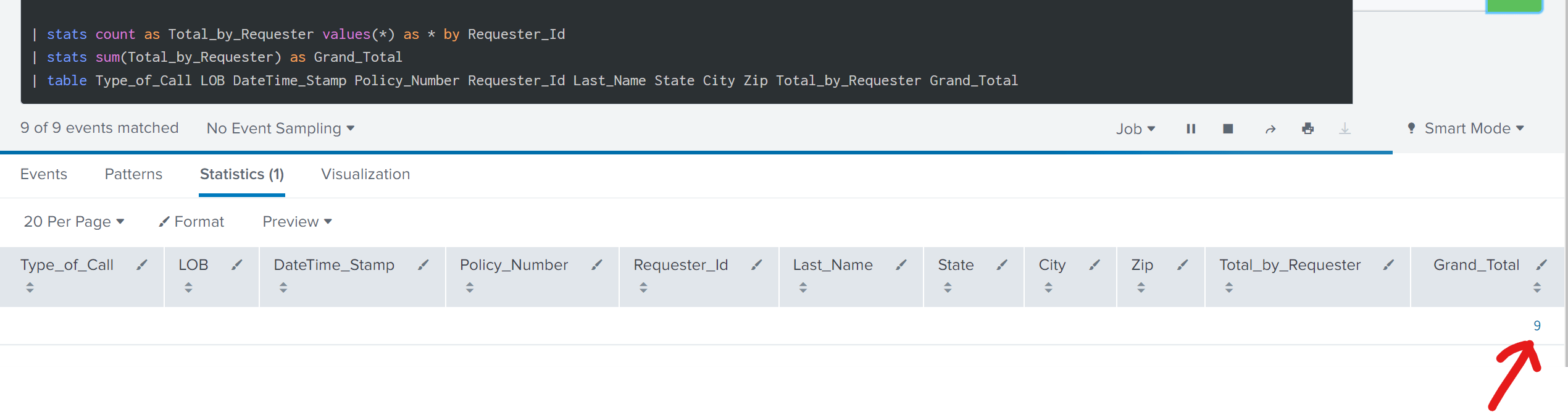This screenshot has height=412, width=1568.
Task: Click the Total_by_Requester column header text
Action: pos(1290,265)
